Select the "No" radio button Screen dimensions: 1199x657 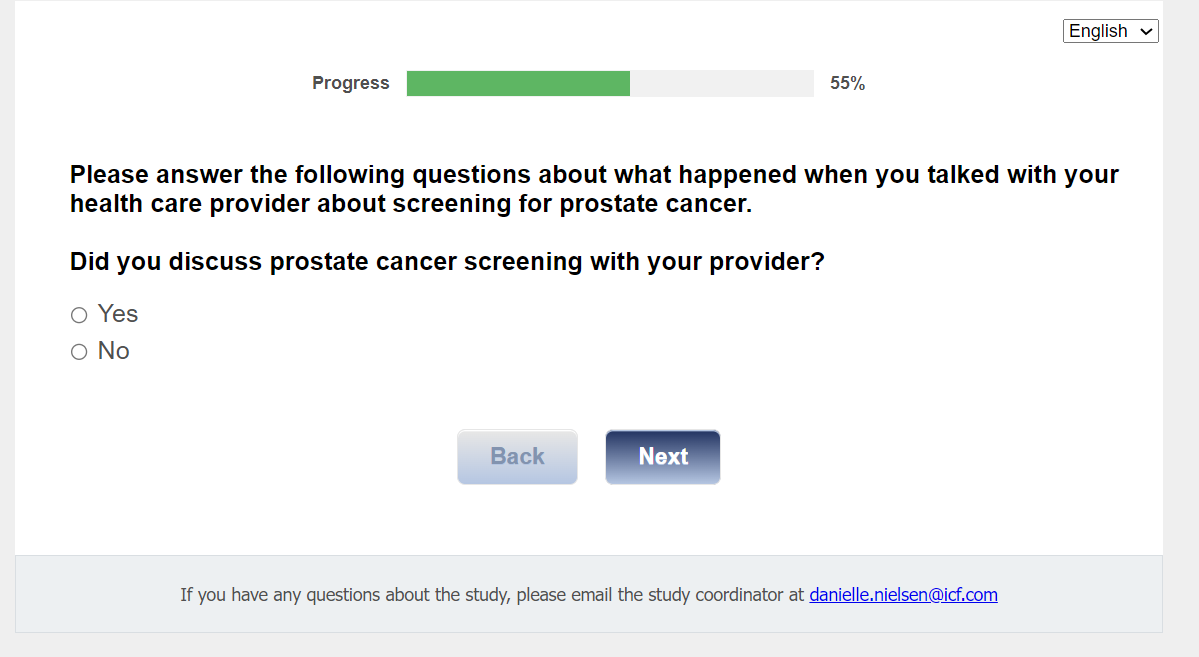(79, 352)
